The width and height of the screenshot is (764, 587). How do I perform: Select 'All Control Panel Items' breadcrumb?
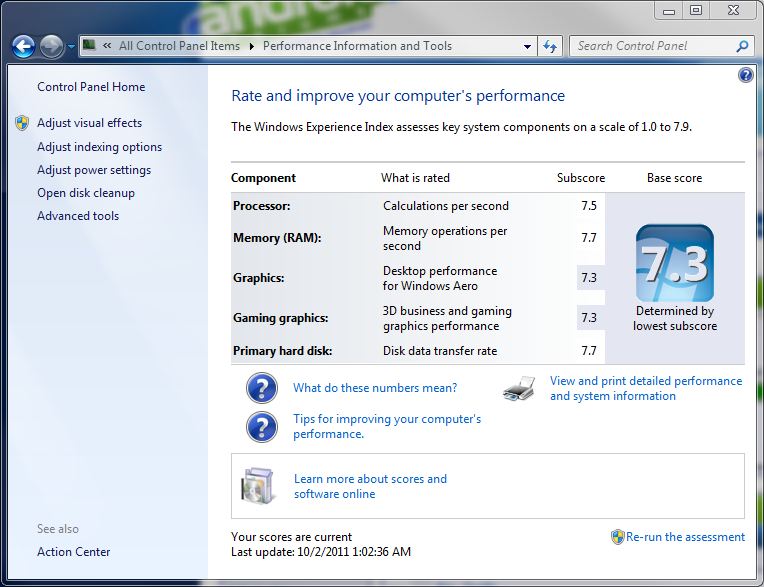[179, 46]
